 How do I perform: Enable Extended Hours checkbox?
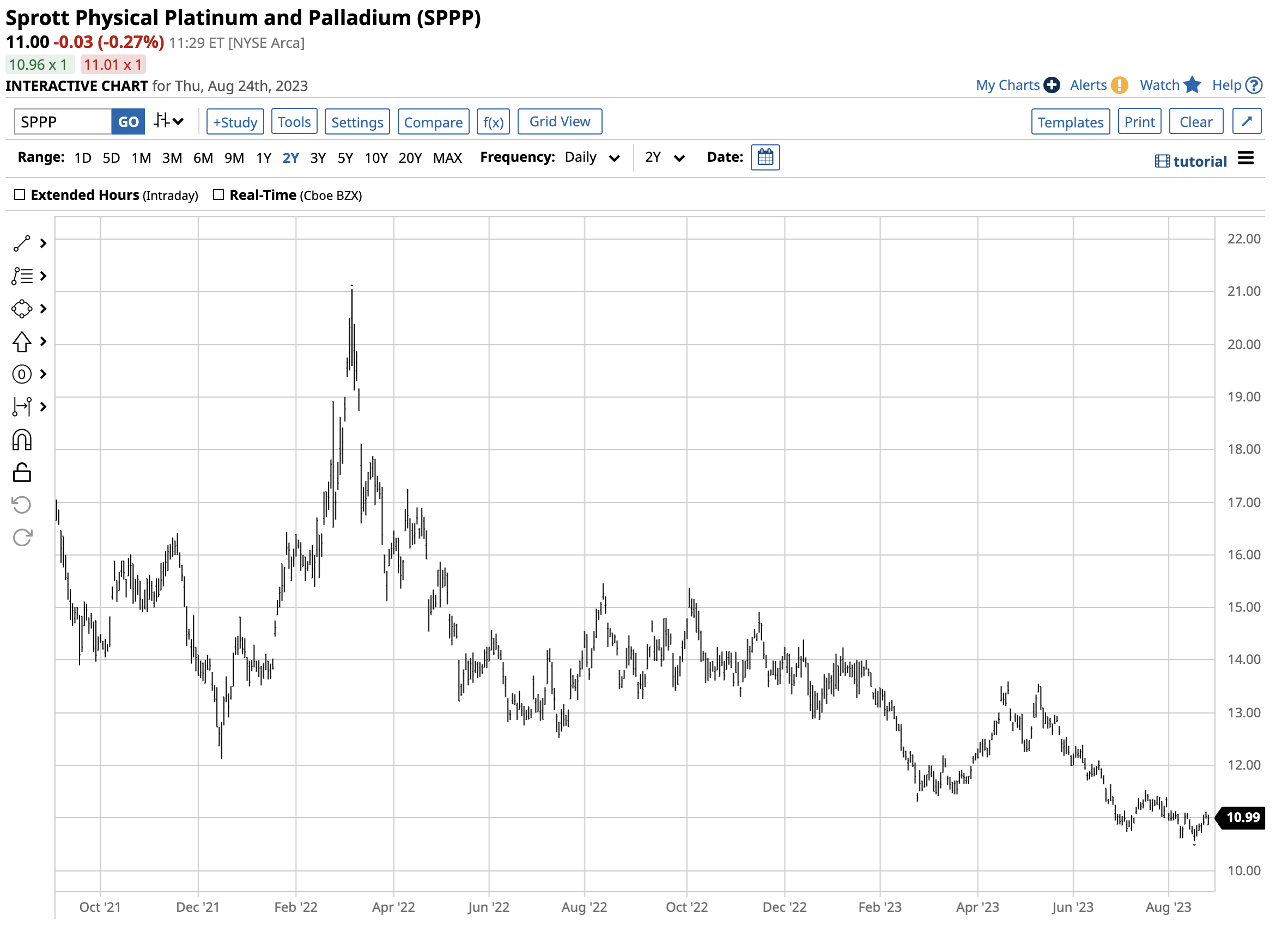tap(20, 195)
